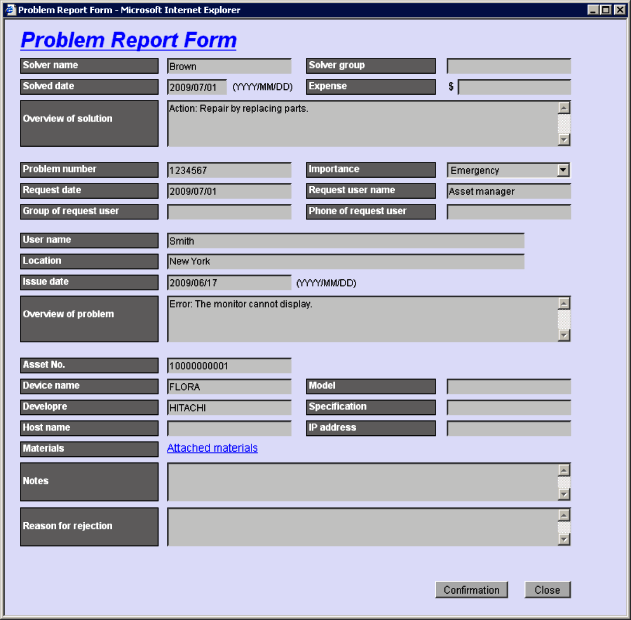Click inside the Notes text area
This screenshot has width=631, height=620.
360,481
